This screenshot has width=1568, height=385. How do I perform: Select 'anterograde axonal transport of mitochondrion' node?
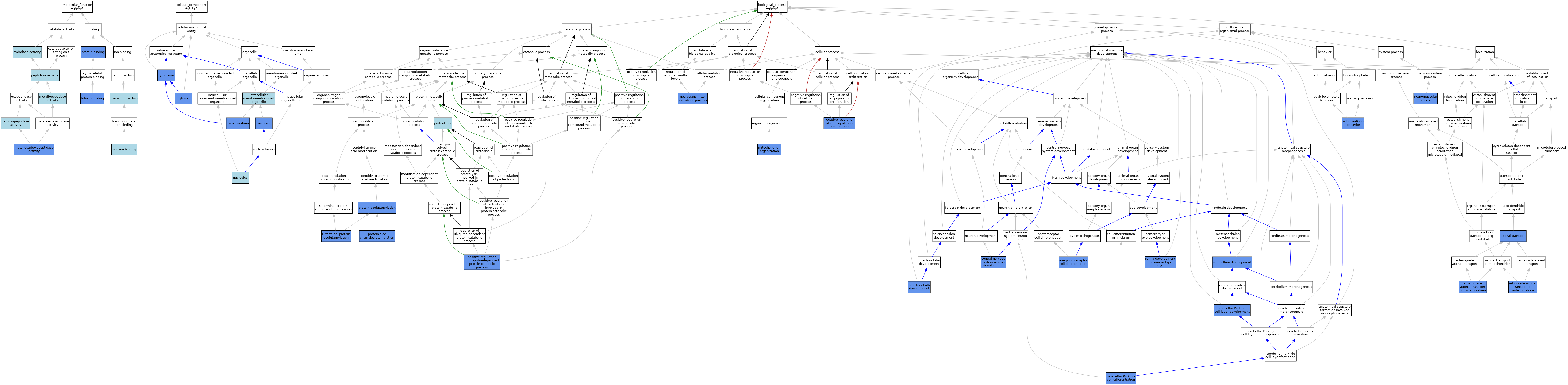coord(1472,287)
